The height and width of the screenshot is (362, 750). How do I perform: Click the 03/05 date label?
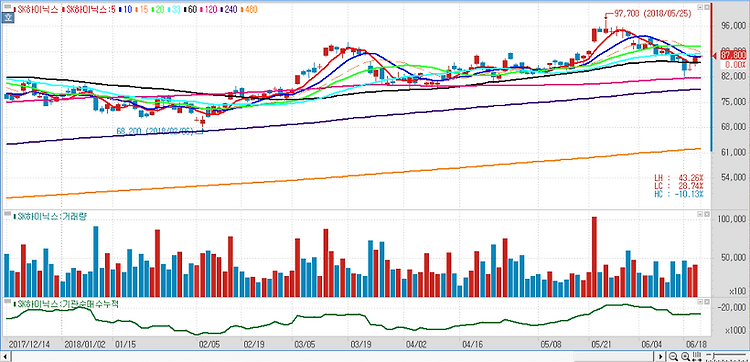(x=305, y=344)
